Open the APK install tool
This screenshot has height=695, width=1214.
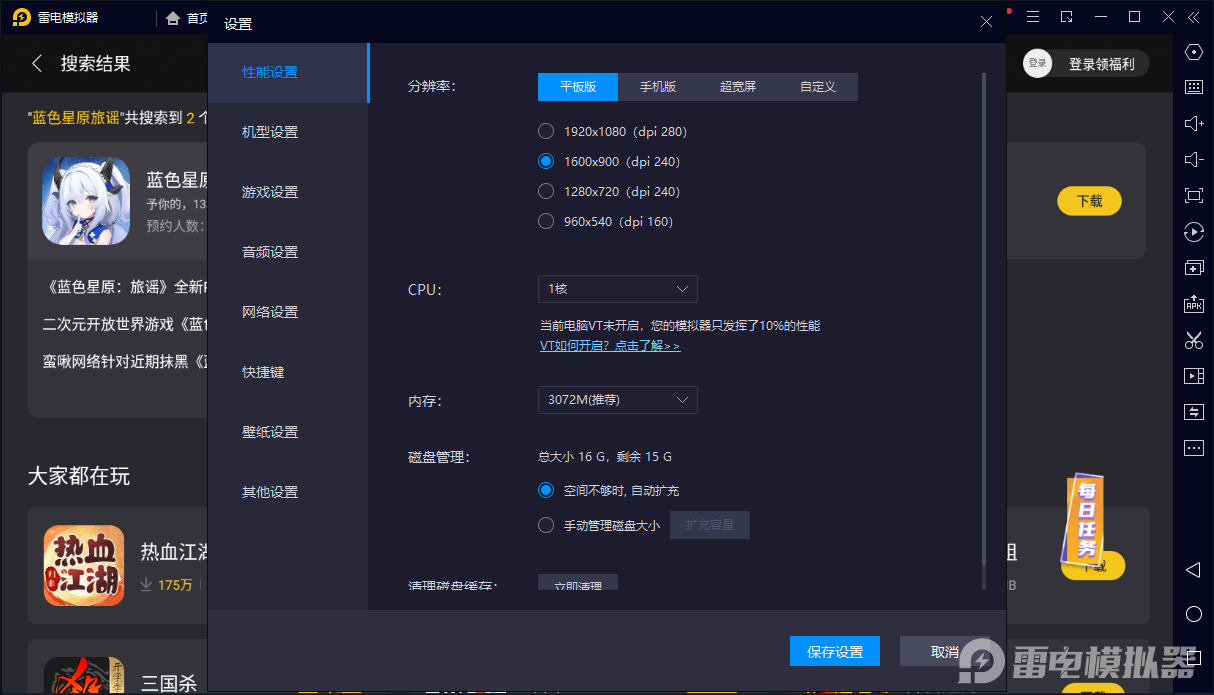pos(1193,304)
